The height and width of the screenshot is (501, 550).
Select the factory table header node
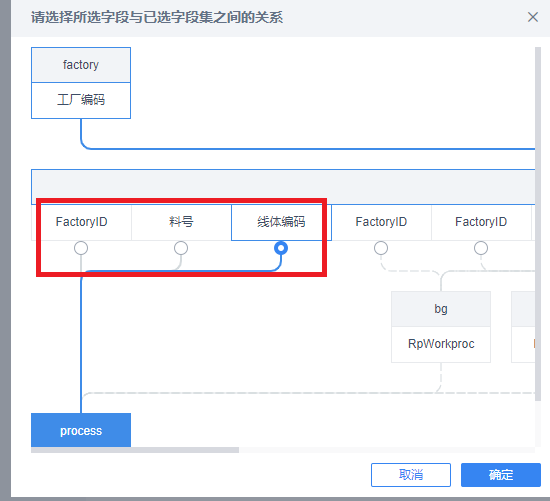(x=81, y=65)
